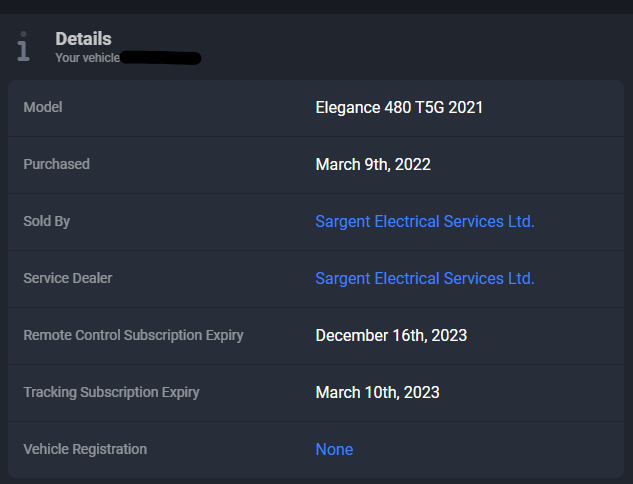The image size is (633, 484).
Task: Open Sold By Sargent Electrical Services link
Action: coord(425,222)
